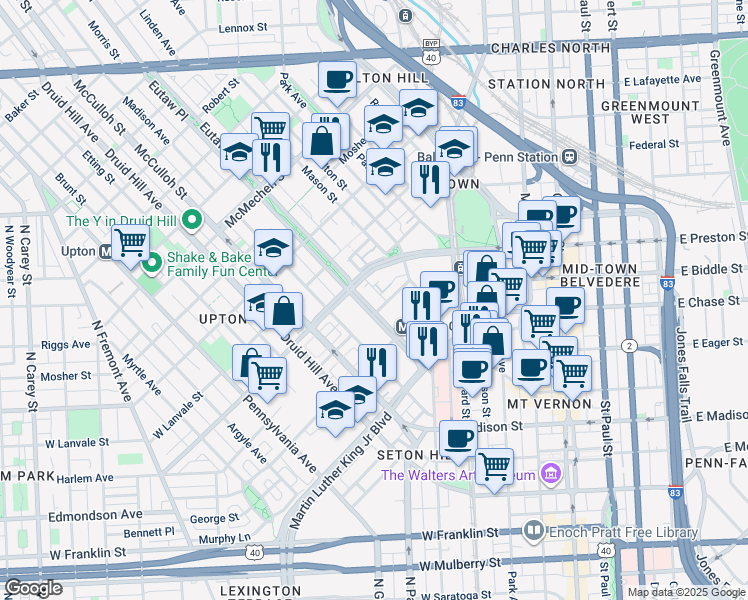Click the US 40 BYP route shield
The width and height of the screenshot is (748, 600).
coord(431,52)
